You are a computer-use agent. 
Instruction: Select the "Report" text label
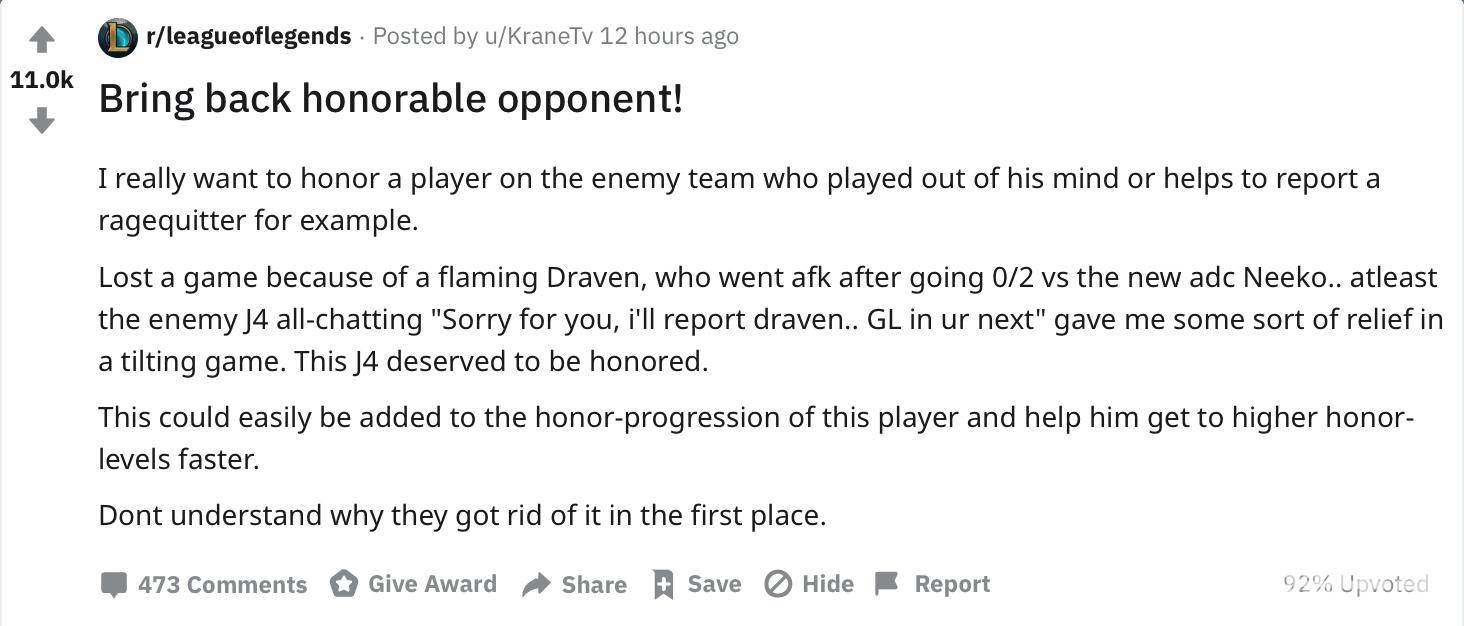(952, 584)
